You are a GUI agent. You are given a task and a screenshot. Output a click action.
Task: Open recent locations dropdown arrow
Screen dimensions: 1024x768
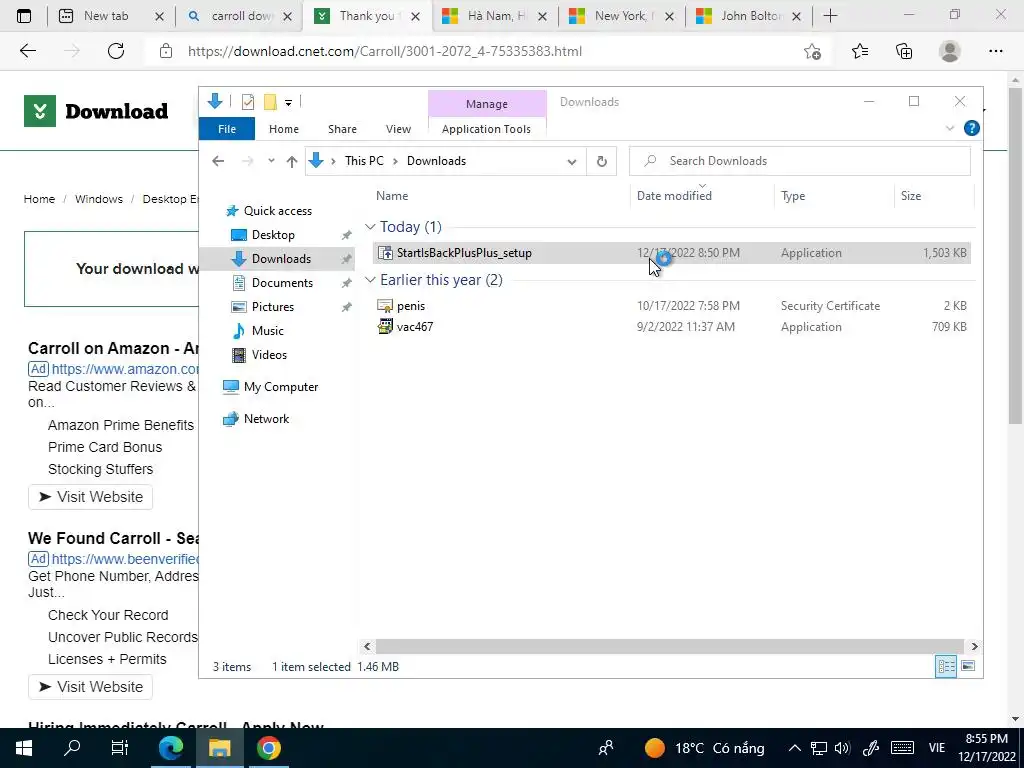point(271,161)
